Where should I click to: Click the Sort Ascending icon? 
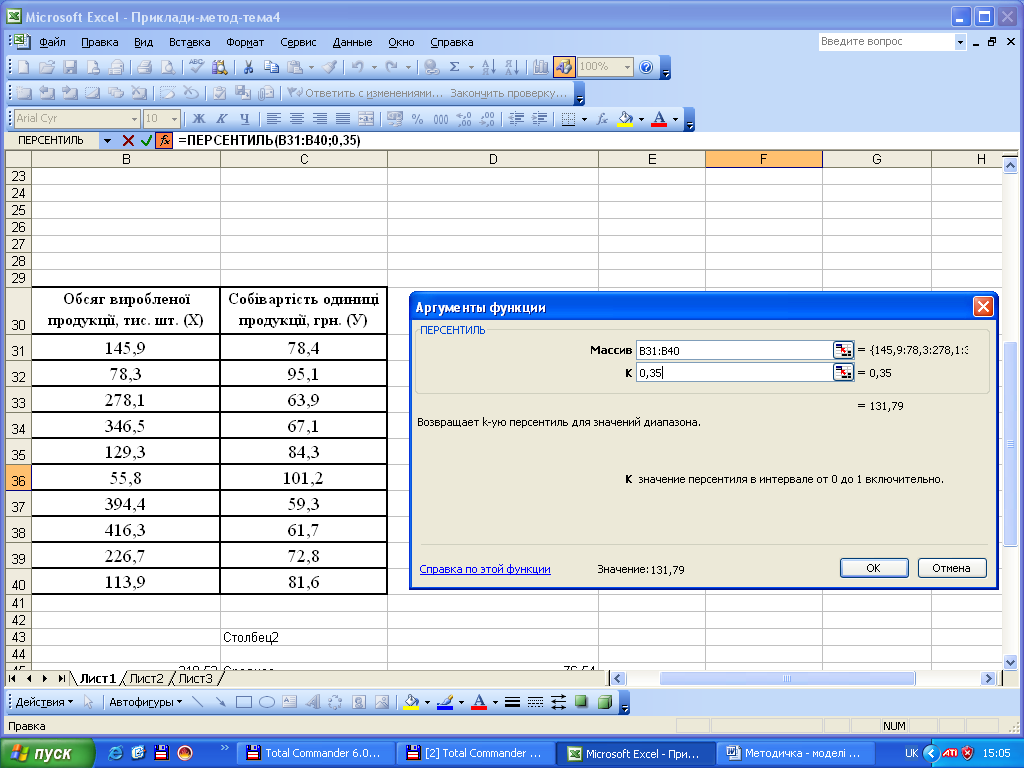coord(488,67)
